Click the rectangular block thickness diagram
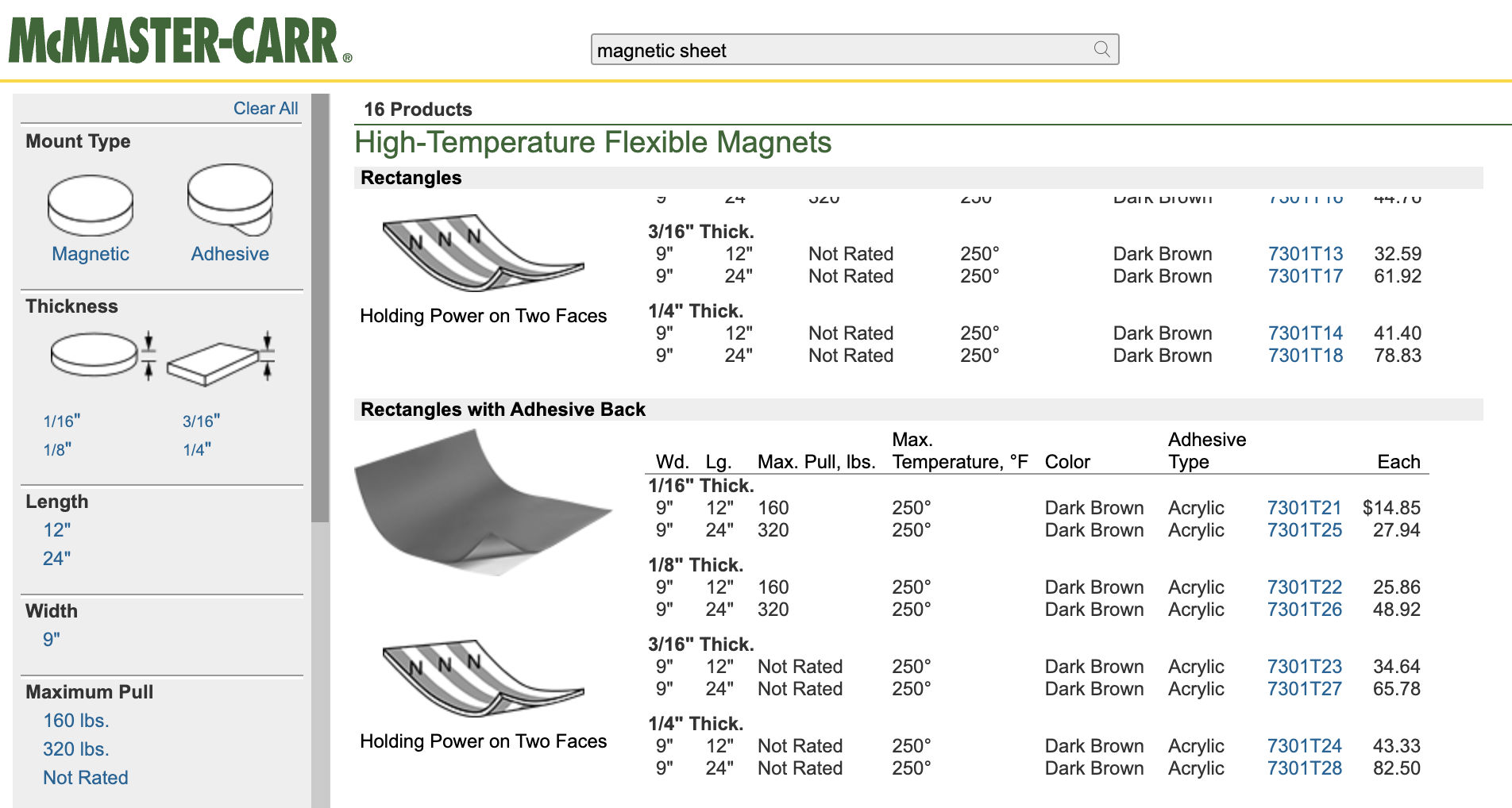 click(221, 359)
